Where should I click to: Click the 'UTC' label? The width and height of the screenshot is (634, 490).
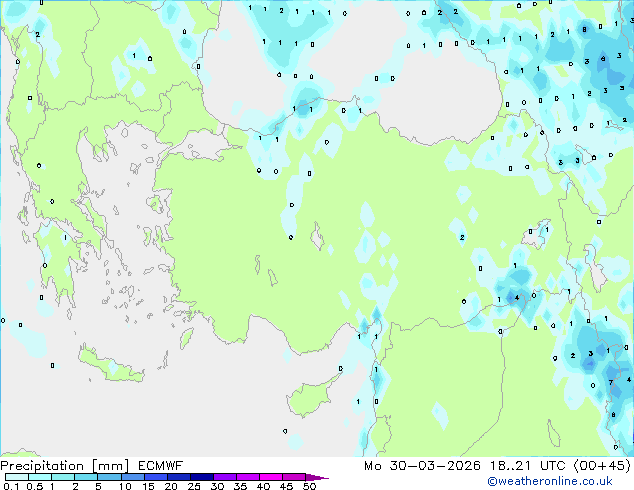552,466
